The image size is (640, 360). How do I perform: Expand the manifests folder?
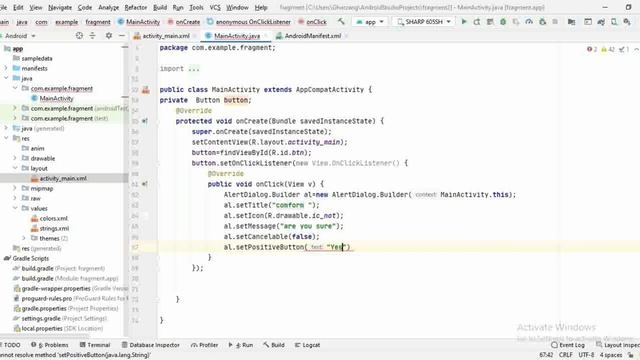tap(6, 68)
